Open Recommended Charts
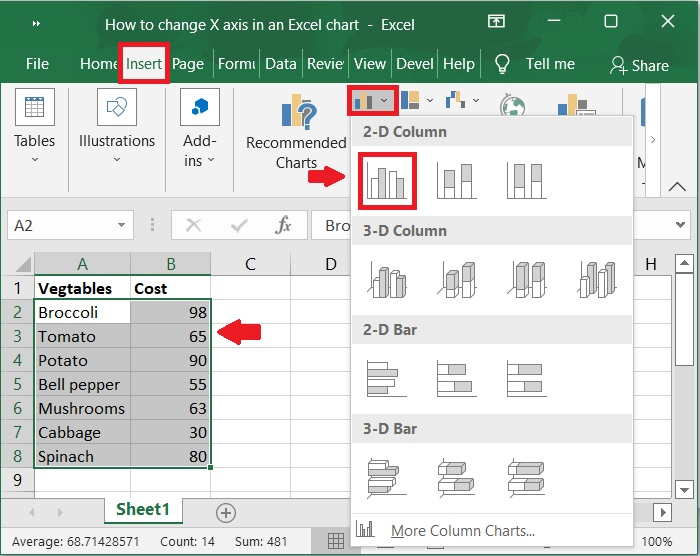Screen dimensions: 700x556 (296, 132)
